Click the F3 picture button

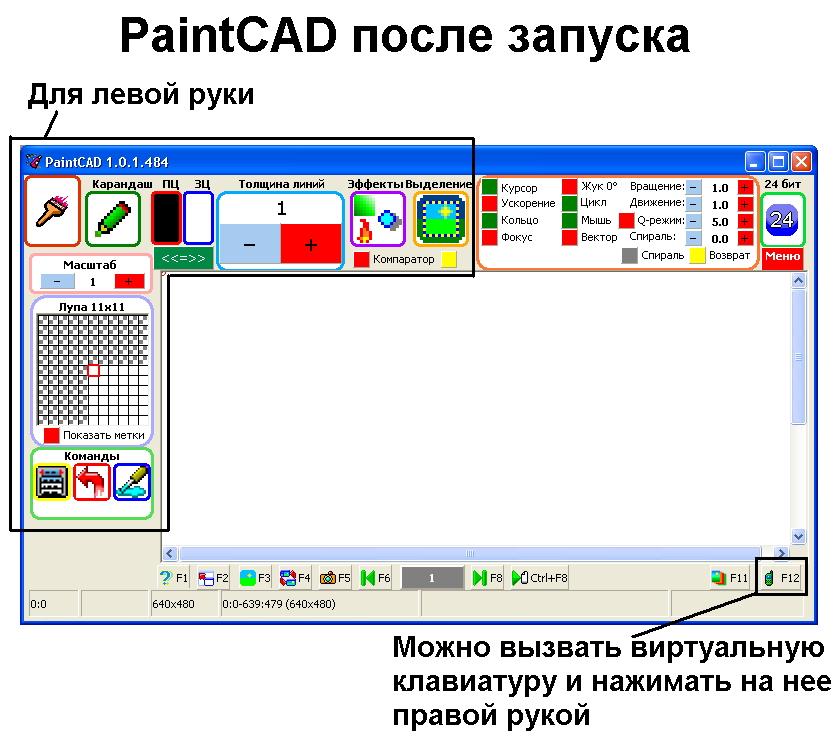pos(255,578)
